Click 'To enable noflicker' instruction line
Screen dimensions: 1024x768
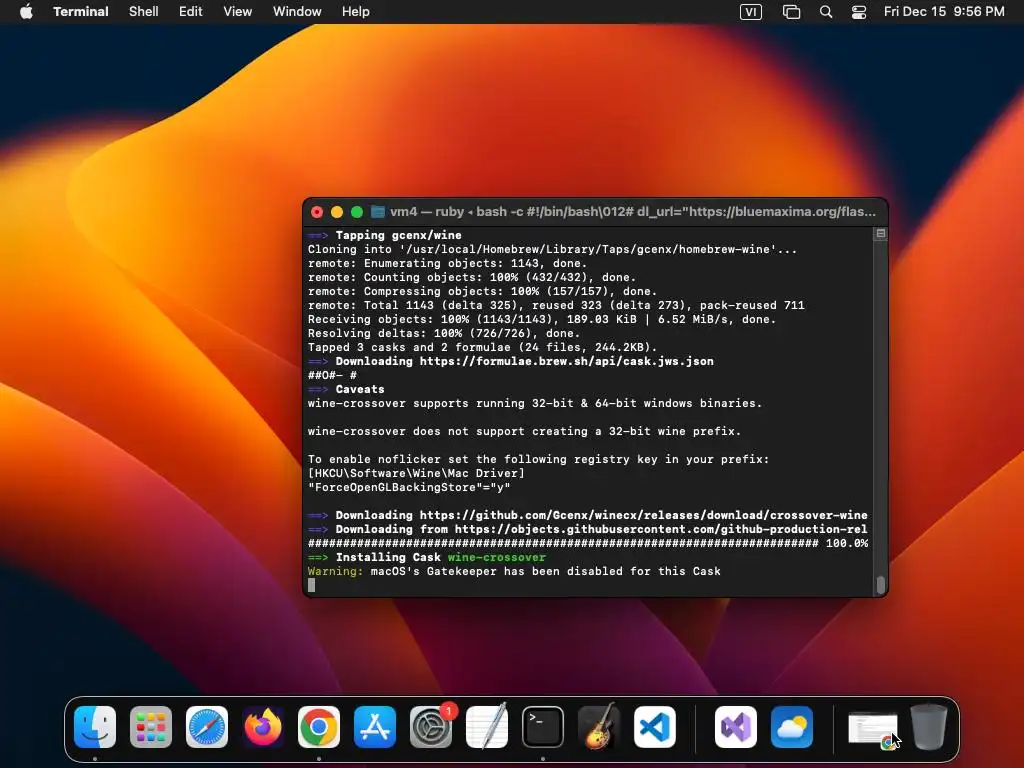[538, 459]
